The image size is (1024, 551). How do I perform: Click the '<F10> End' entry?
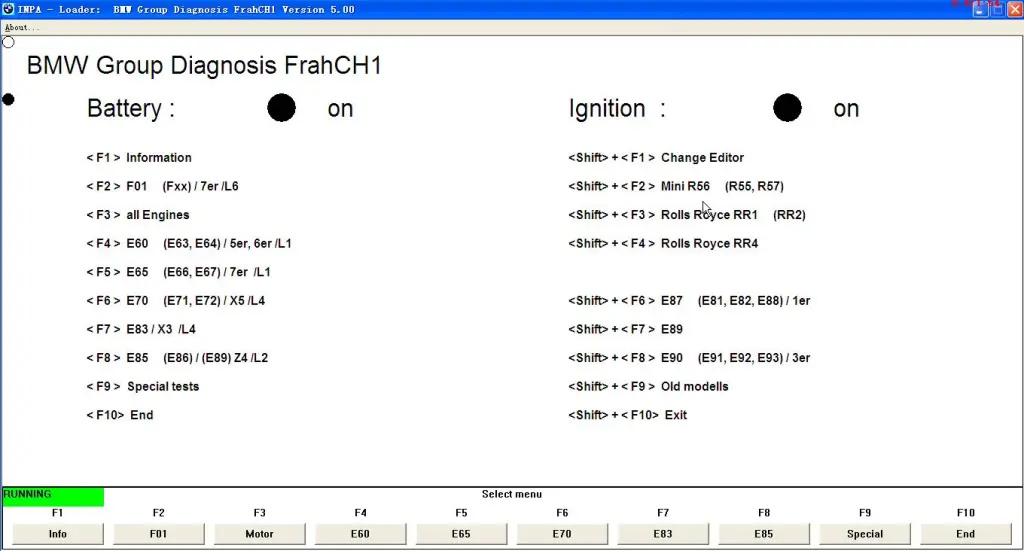point(120,415)
